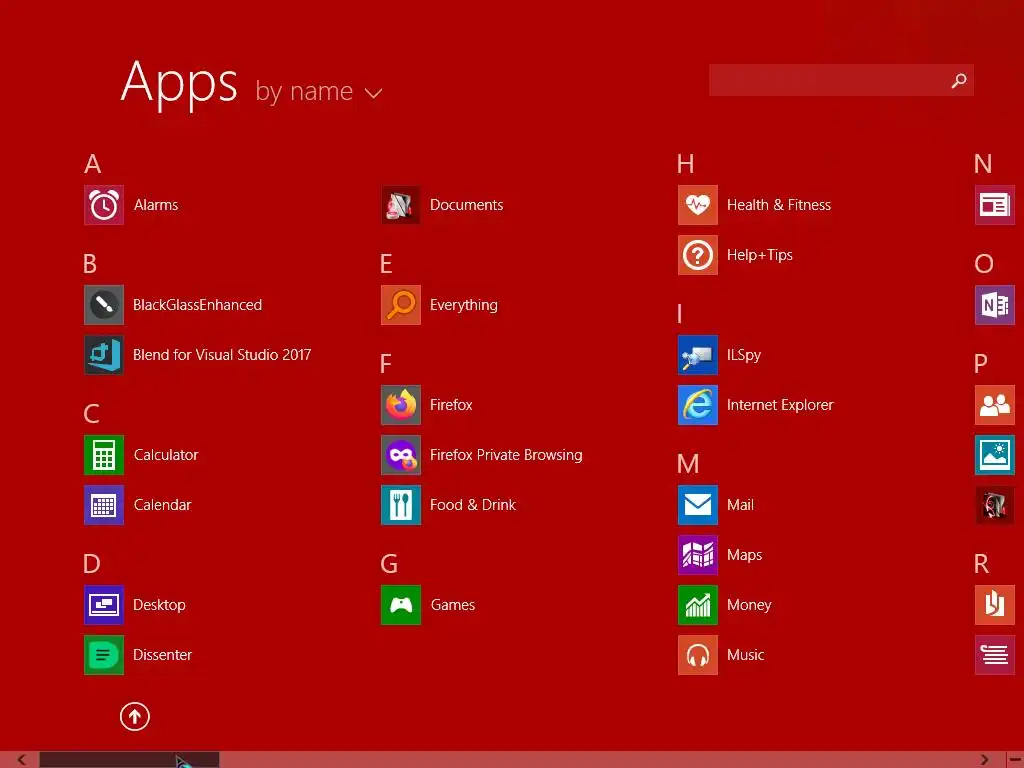
Task: Click the Desktop tile icon
Action: pyautogui.click(x=104, y=605)
